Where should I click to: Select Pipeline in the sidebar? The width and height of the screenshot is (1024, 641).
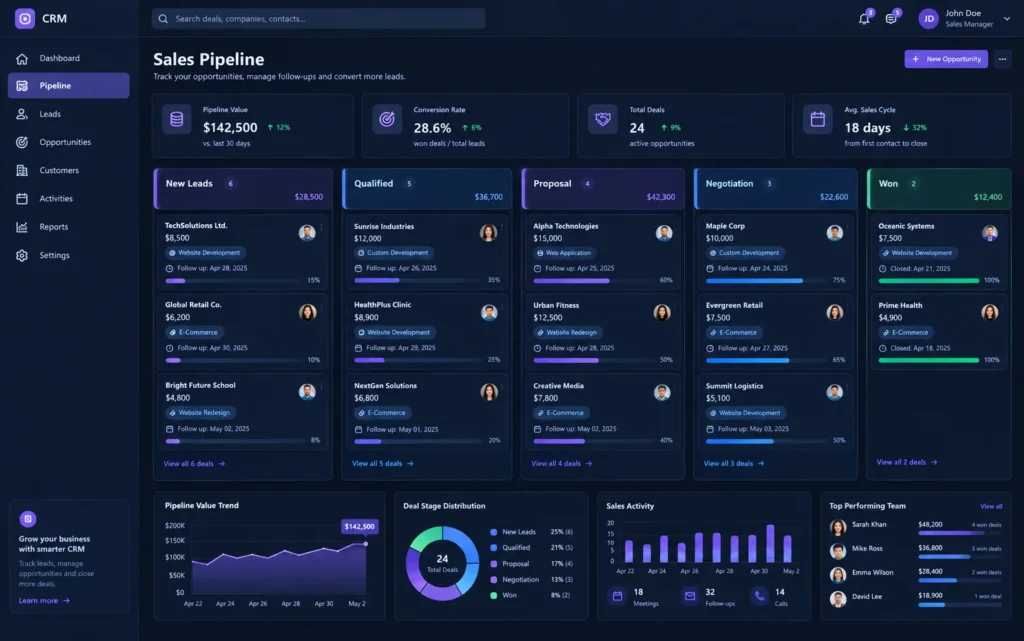[x=69, y=86]
